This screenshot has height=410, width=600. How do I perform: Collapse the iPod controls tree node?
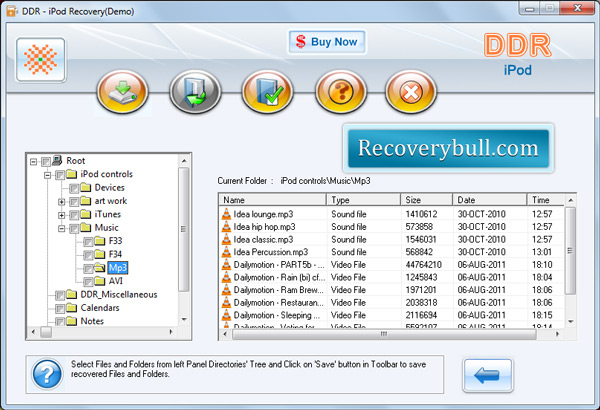pos(47,175)
